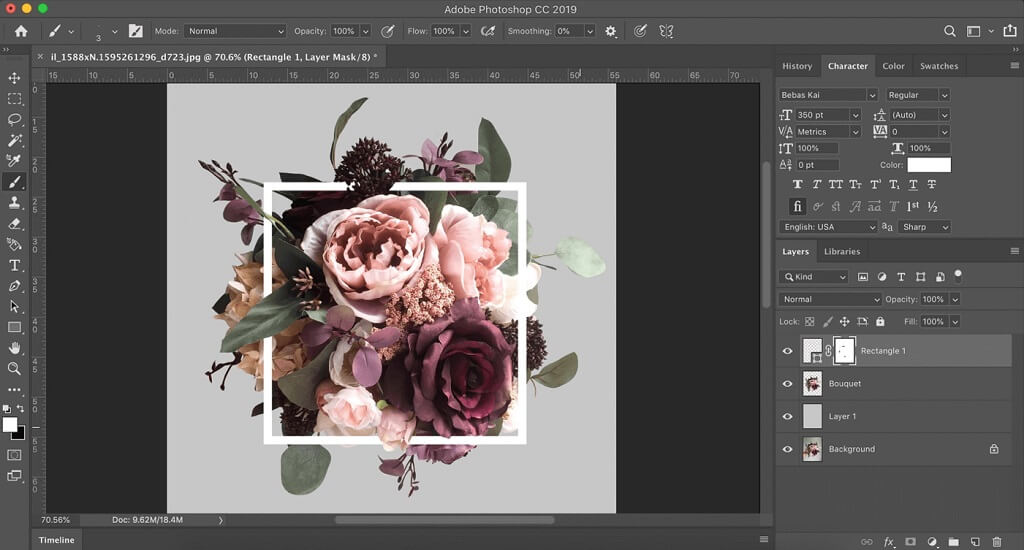Image resolution: width=1024 pixels, height=550 pixels.
Task: Select the Eraser tool
Action: (14, 223)
